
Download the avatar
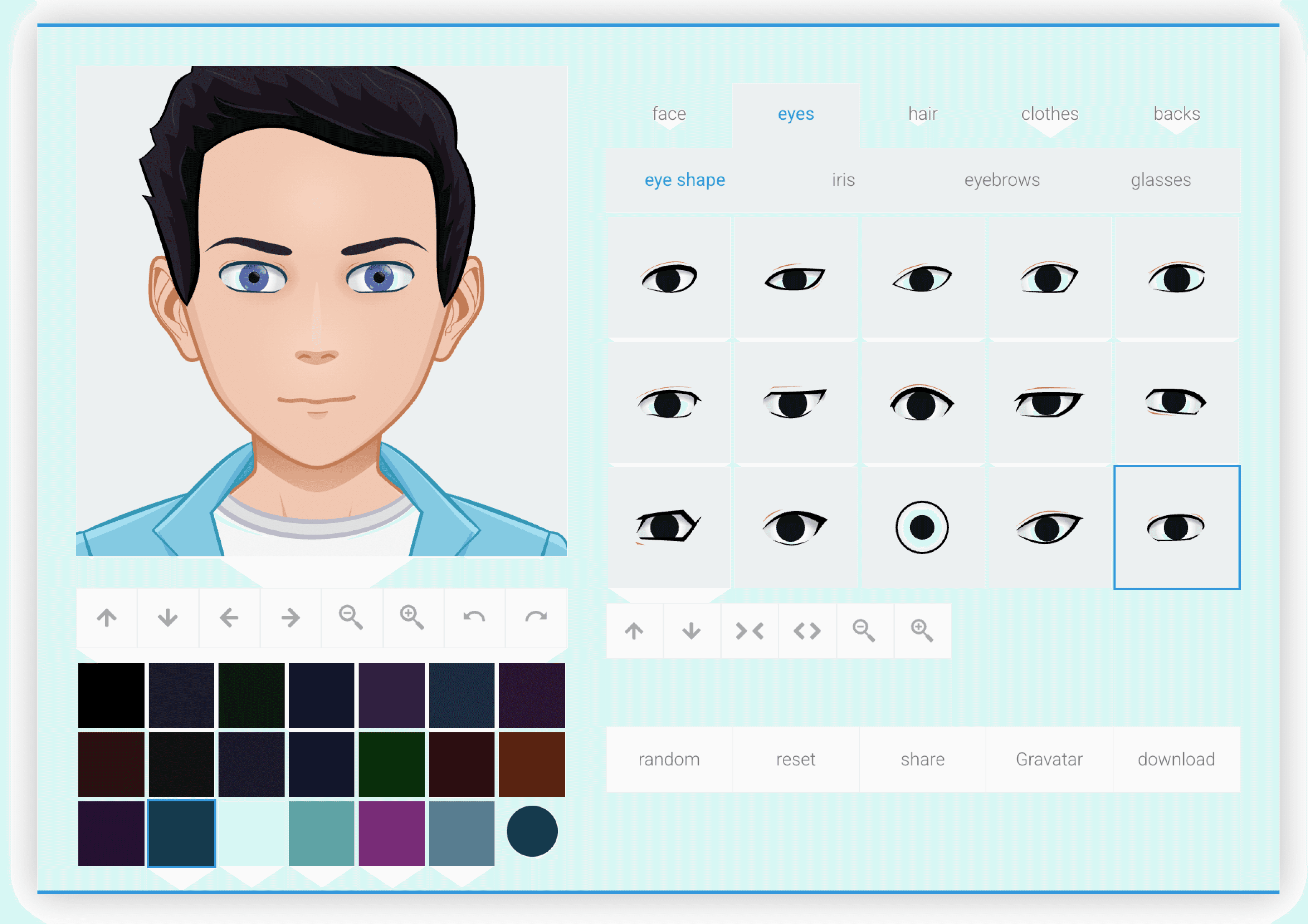pyautogui.click(x=1176, y=760)
